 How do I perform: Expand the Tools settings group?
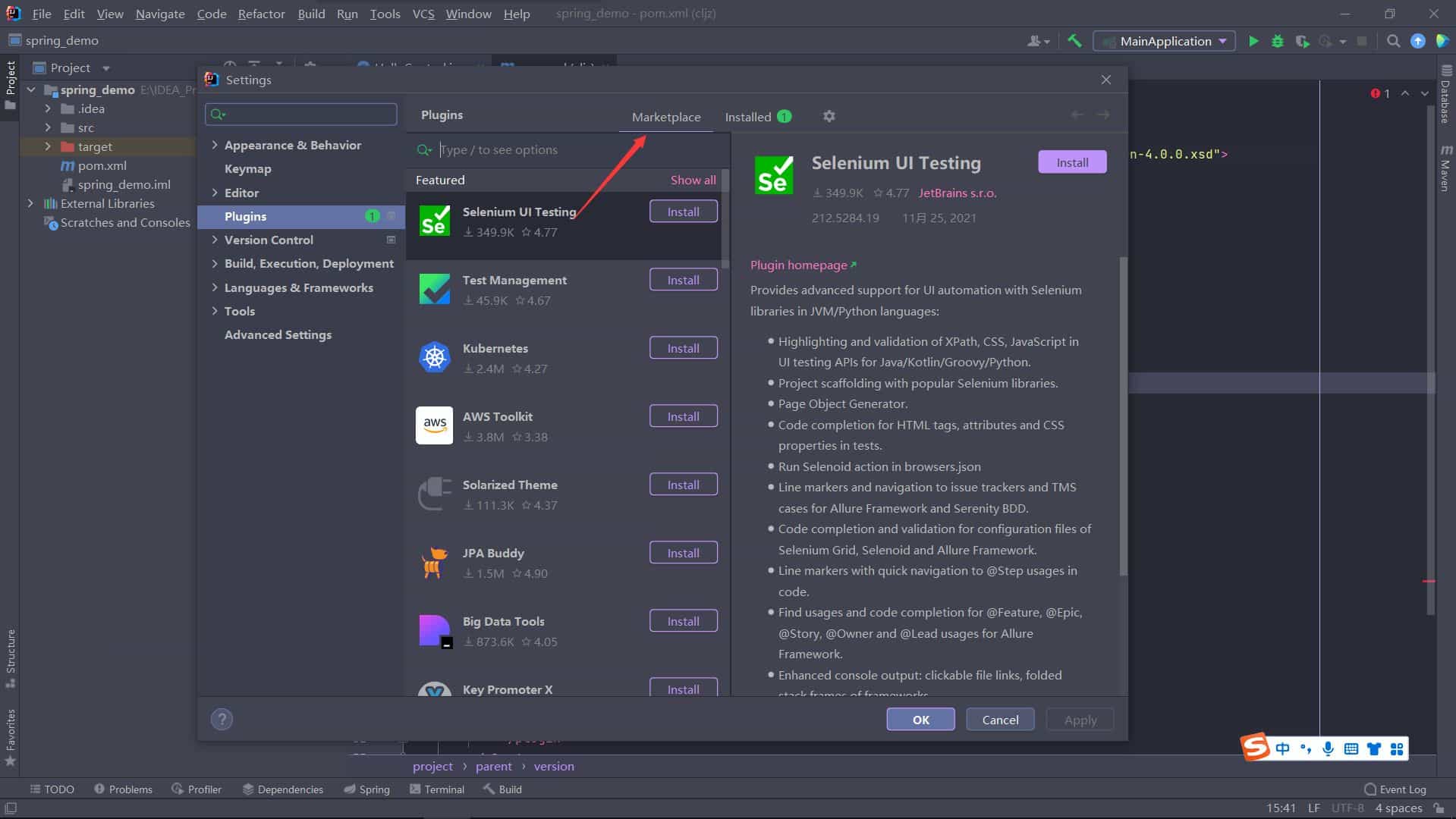[x=215, y=311]
